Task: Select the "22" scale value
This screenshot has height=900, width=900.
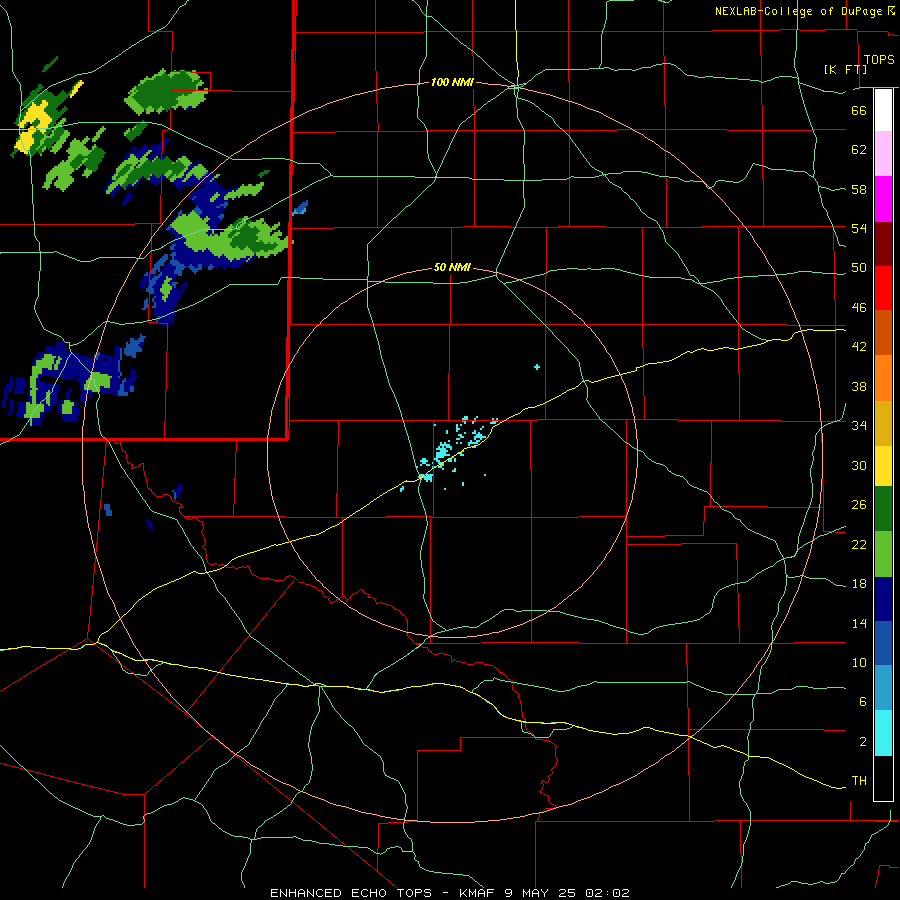Action: (859, 544)
